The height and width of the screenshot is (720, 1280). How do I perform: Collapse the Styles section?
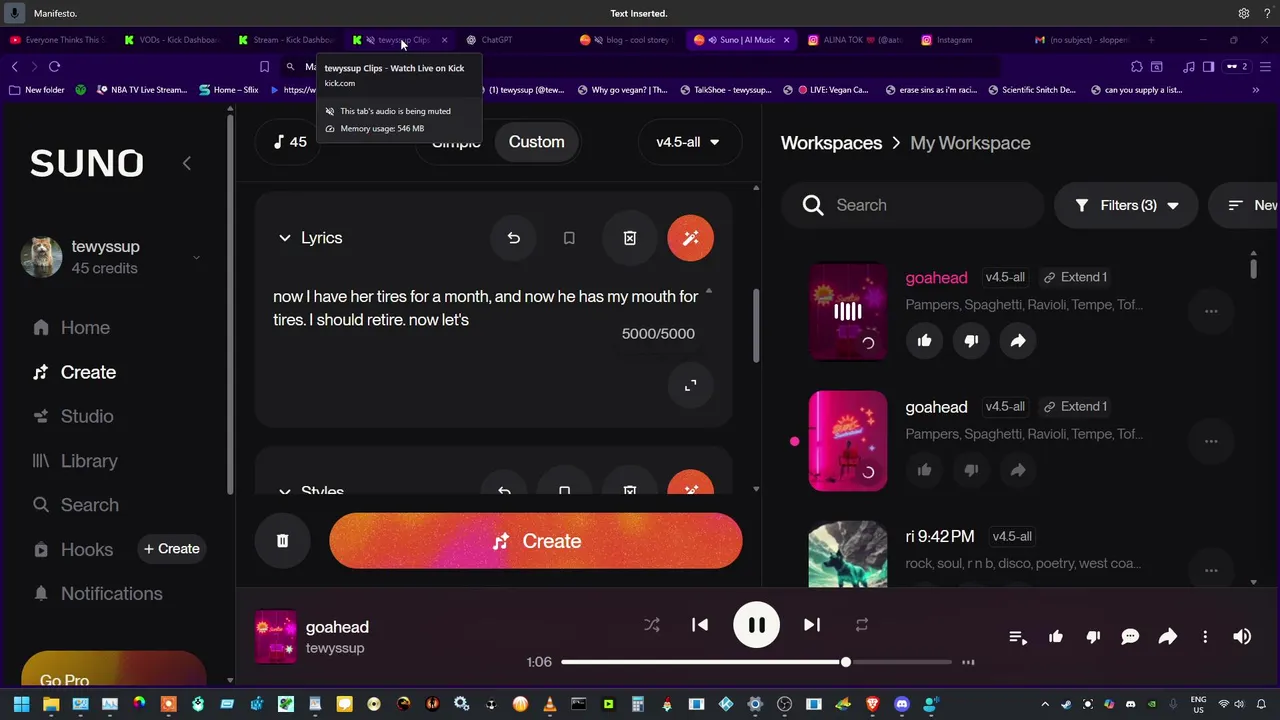(x=284, y=491)
